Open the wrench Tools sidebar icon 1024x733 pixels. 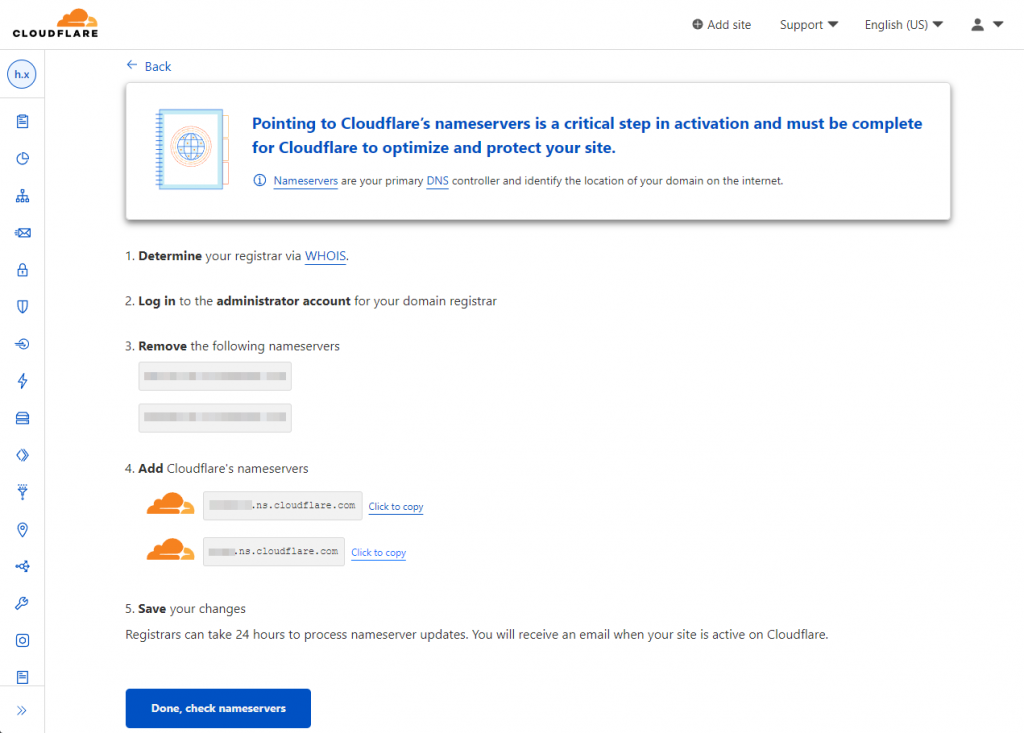tap(21, 602)
